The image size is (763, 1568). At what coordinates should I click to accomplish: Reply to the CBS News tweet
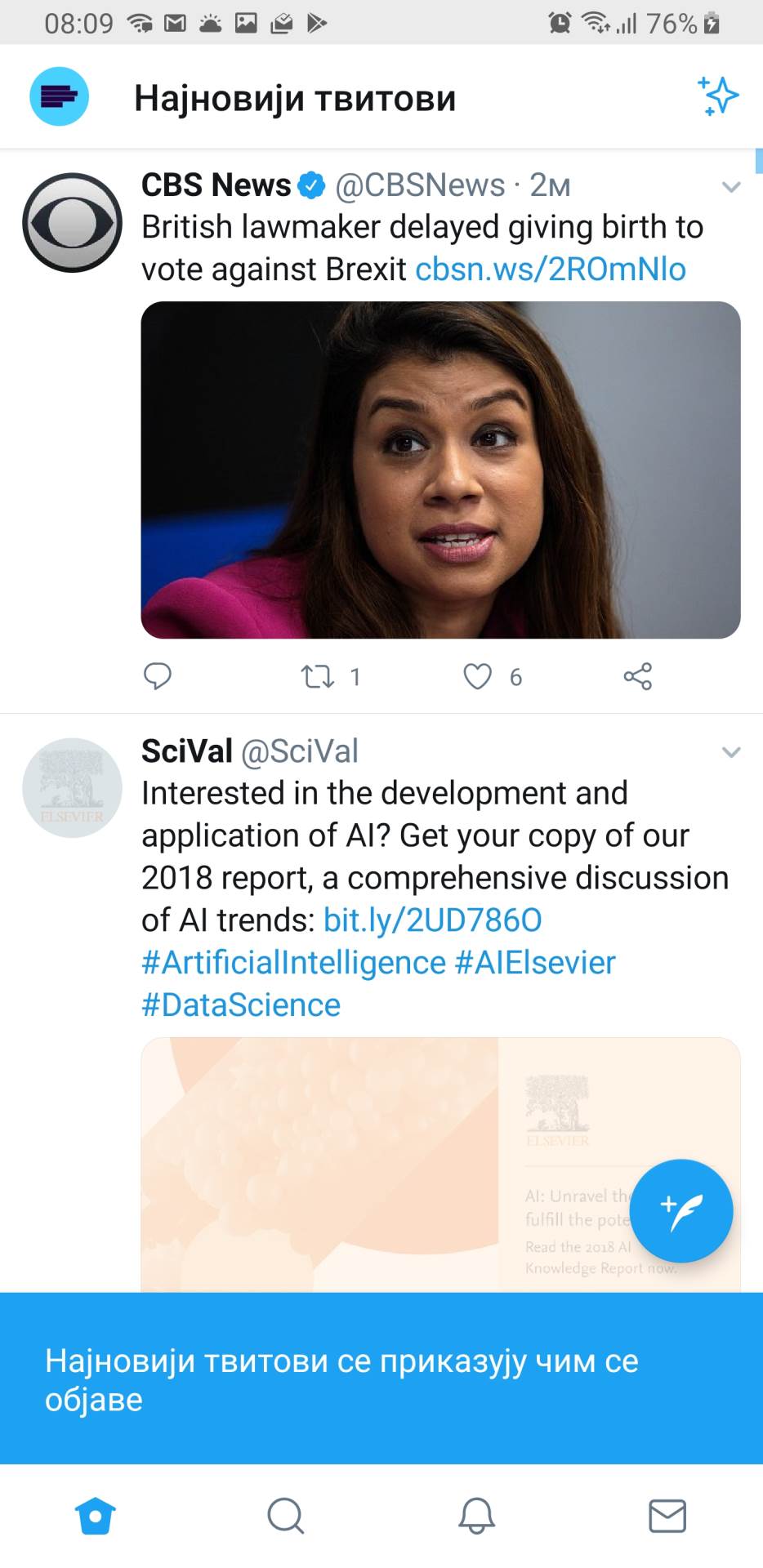158,676
